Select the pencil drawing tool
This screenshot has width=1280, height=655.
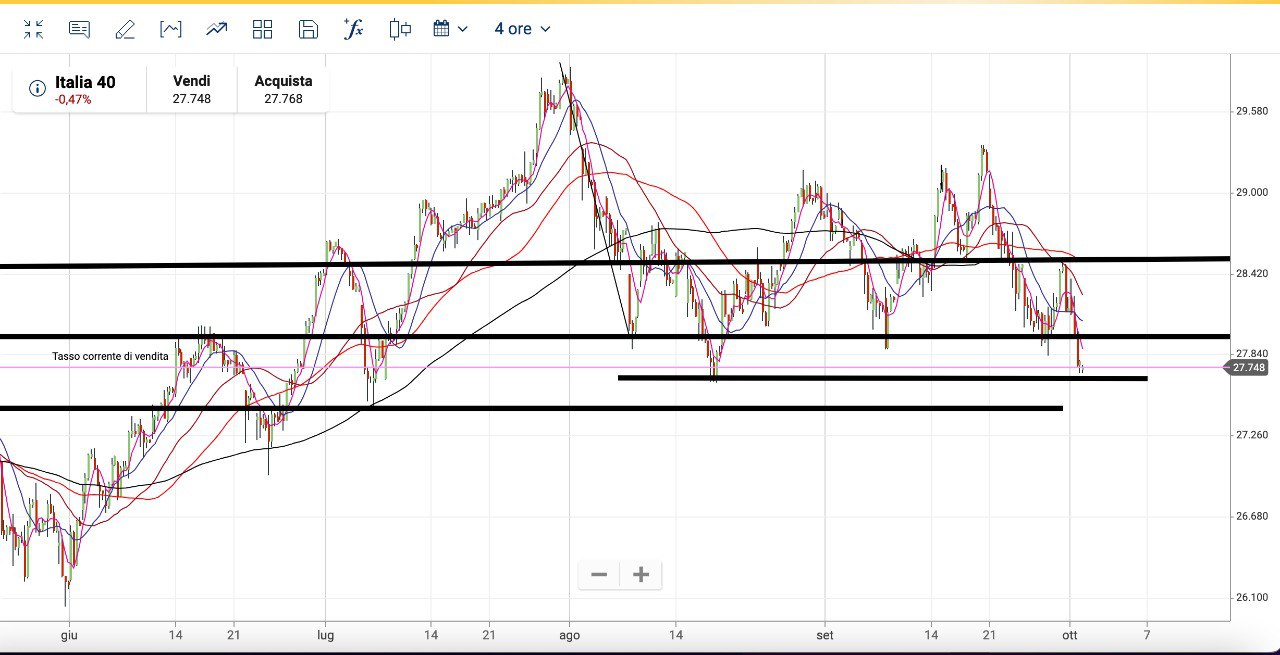point(125,29)
